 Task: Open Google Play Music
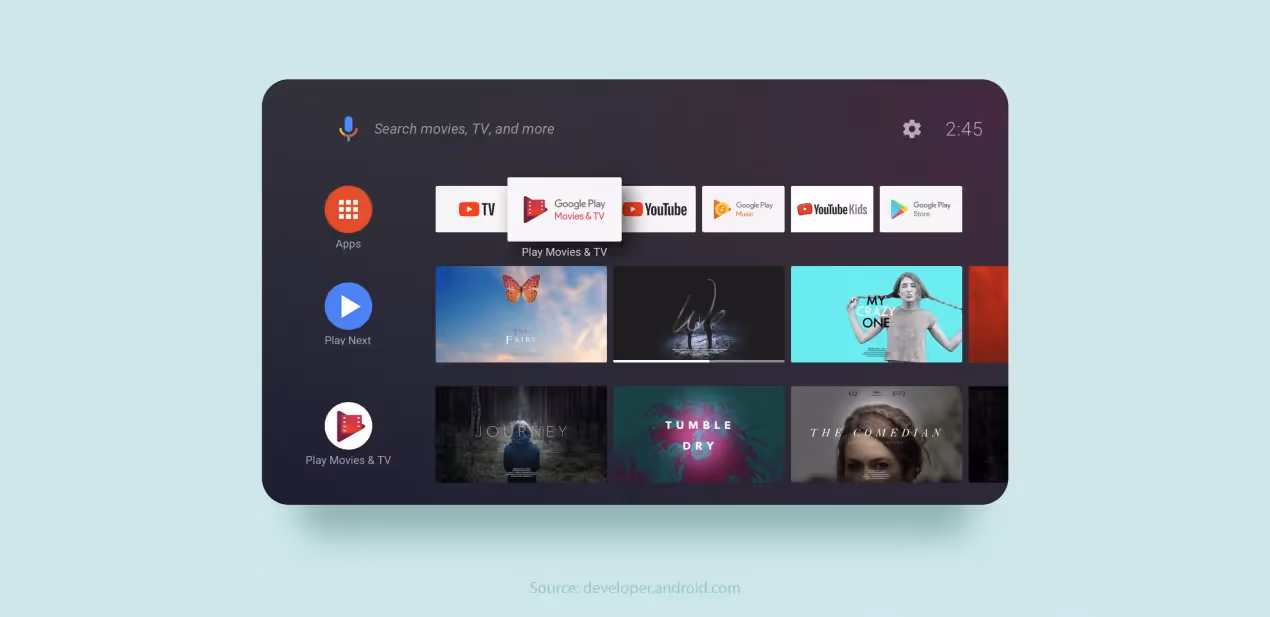click(743, 209)
